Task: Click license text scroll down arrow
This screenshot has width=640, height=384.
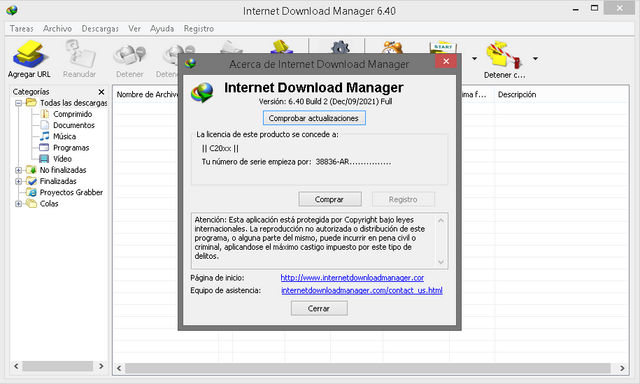Action: (x=441, y=262)
